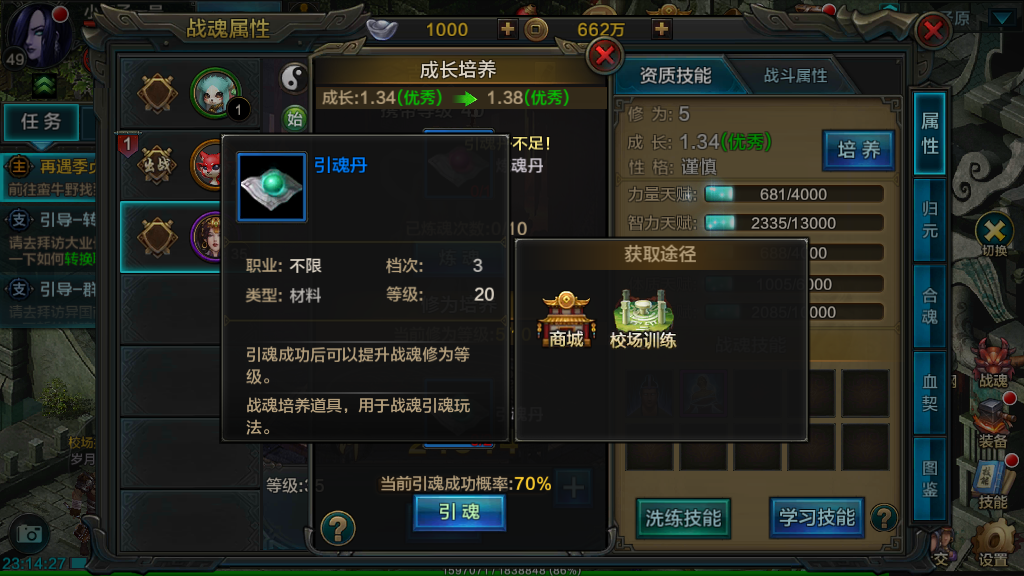1024x576 pixels.
Task: Open the 商城 shop icon
Action: click(x=566, y=319)
